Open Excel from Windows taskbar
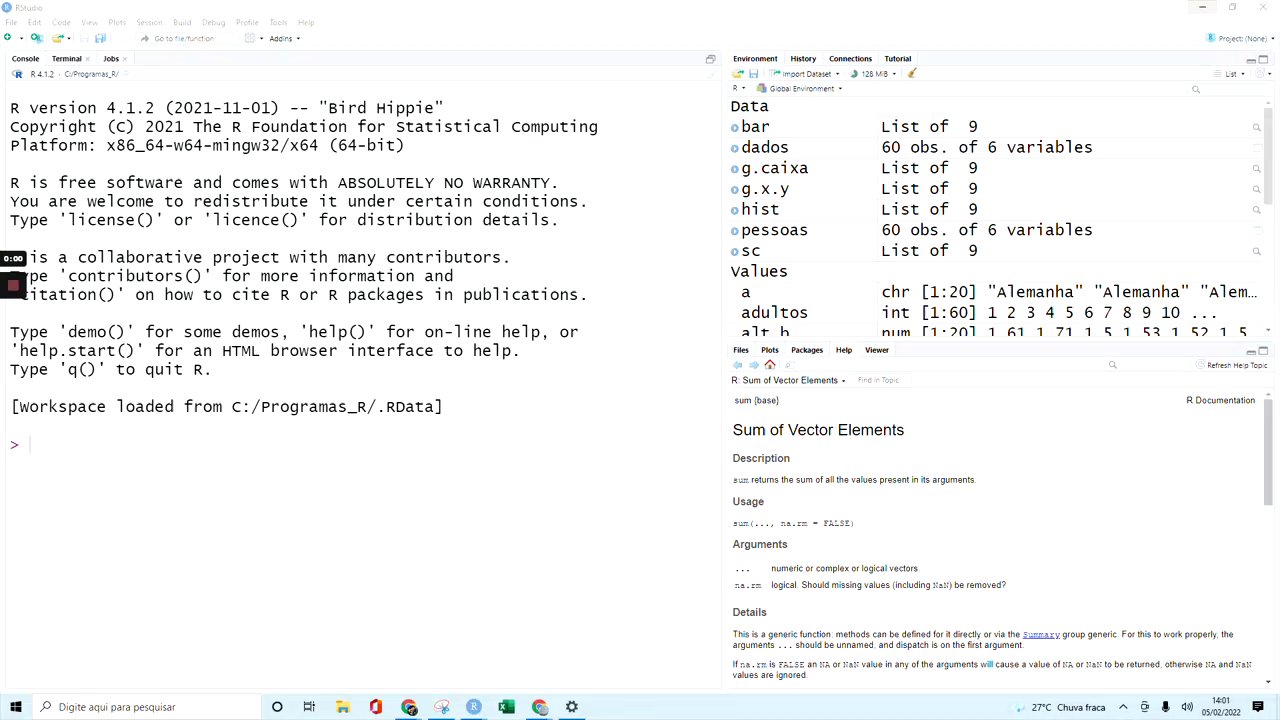The image size is (1280, 720). coord(507,707)
